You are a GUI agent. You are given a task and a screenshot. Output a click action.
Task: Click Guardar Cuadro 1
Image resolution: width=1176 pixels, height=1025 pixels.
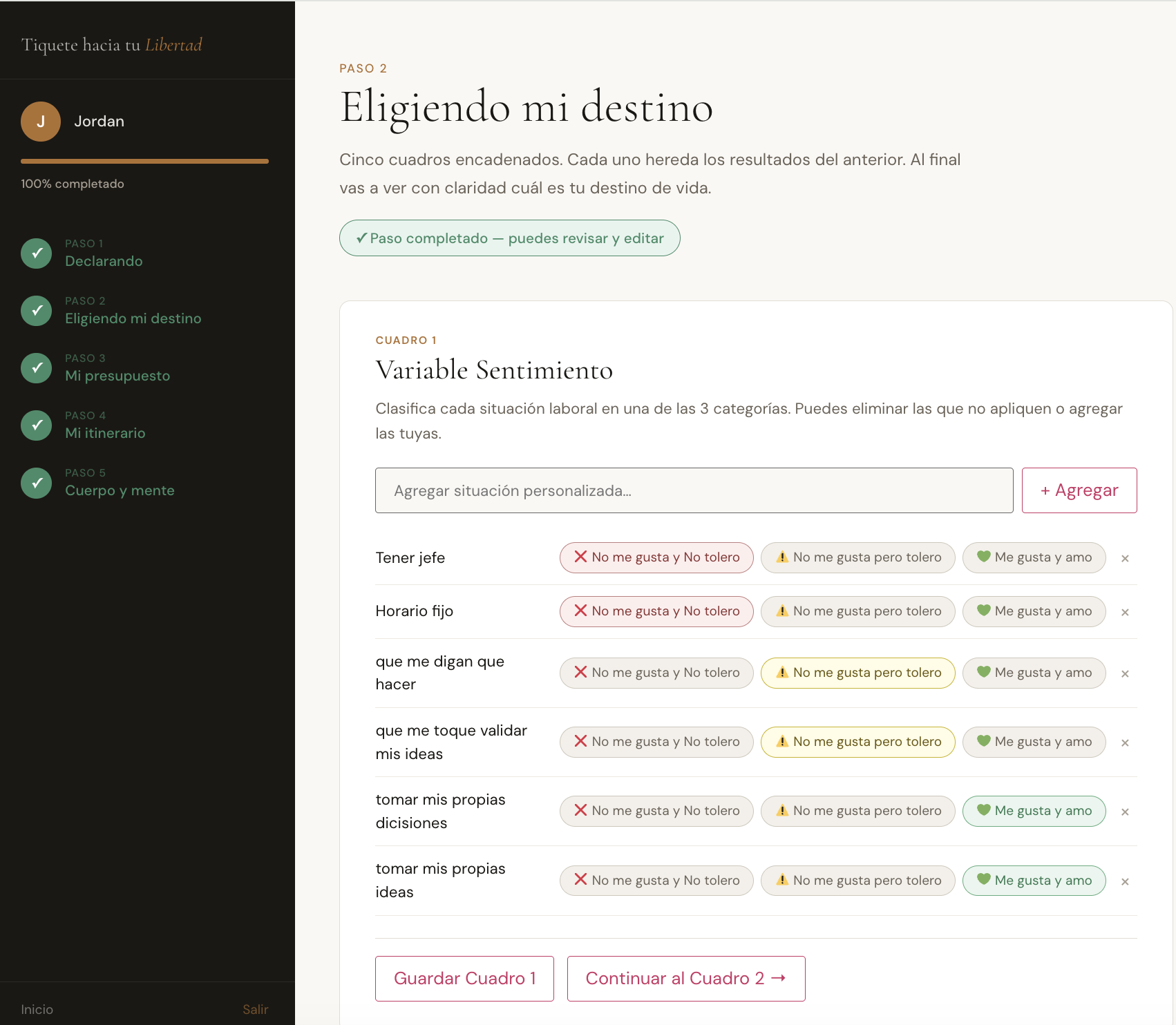coord(464,979)
